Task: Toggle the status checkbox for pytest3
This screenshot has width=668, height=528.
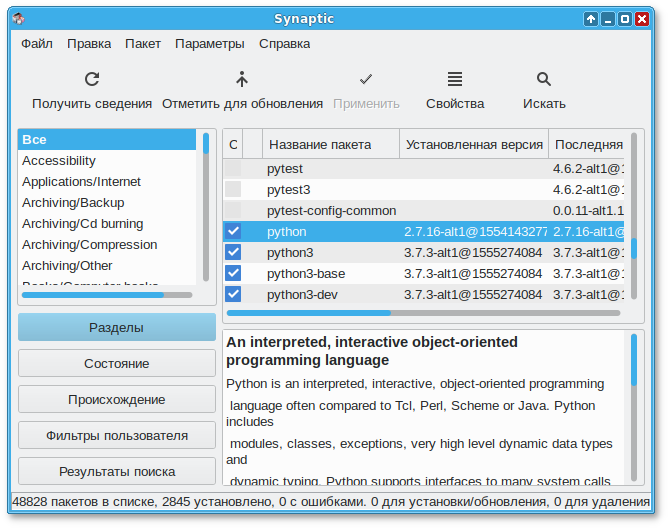Action: pyautogui.click(x=233, y=189)
